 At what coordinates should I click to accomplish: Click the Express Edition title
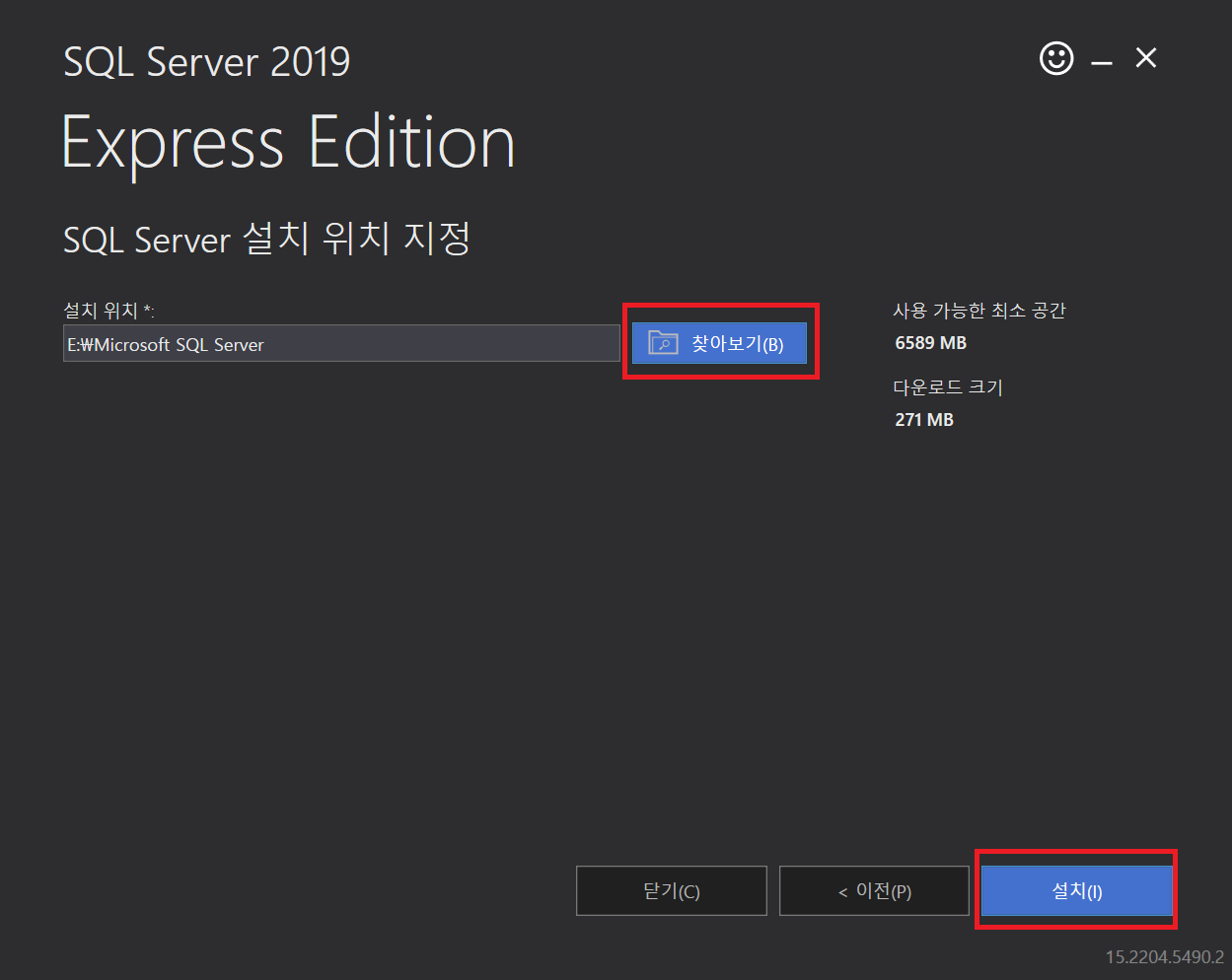pyautogui.click(x=288, y=144)
